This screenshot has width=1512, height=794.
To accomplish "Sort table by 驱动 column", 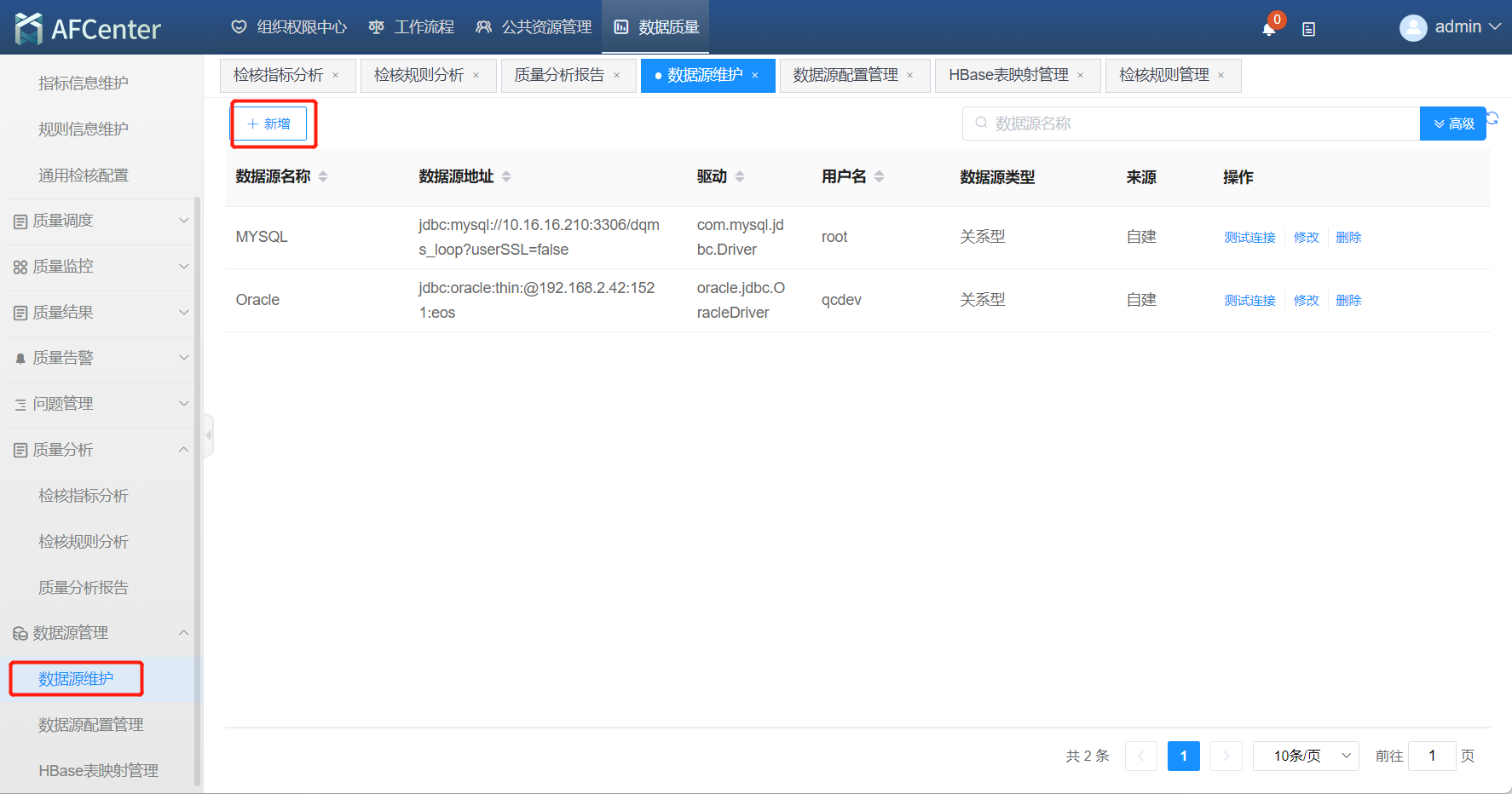I will [x=740, y=176].
